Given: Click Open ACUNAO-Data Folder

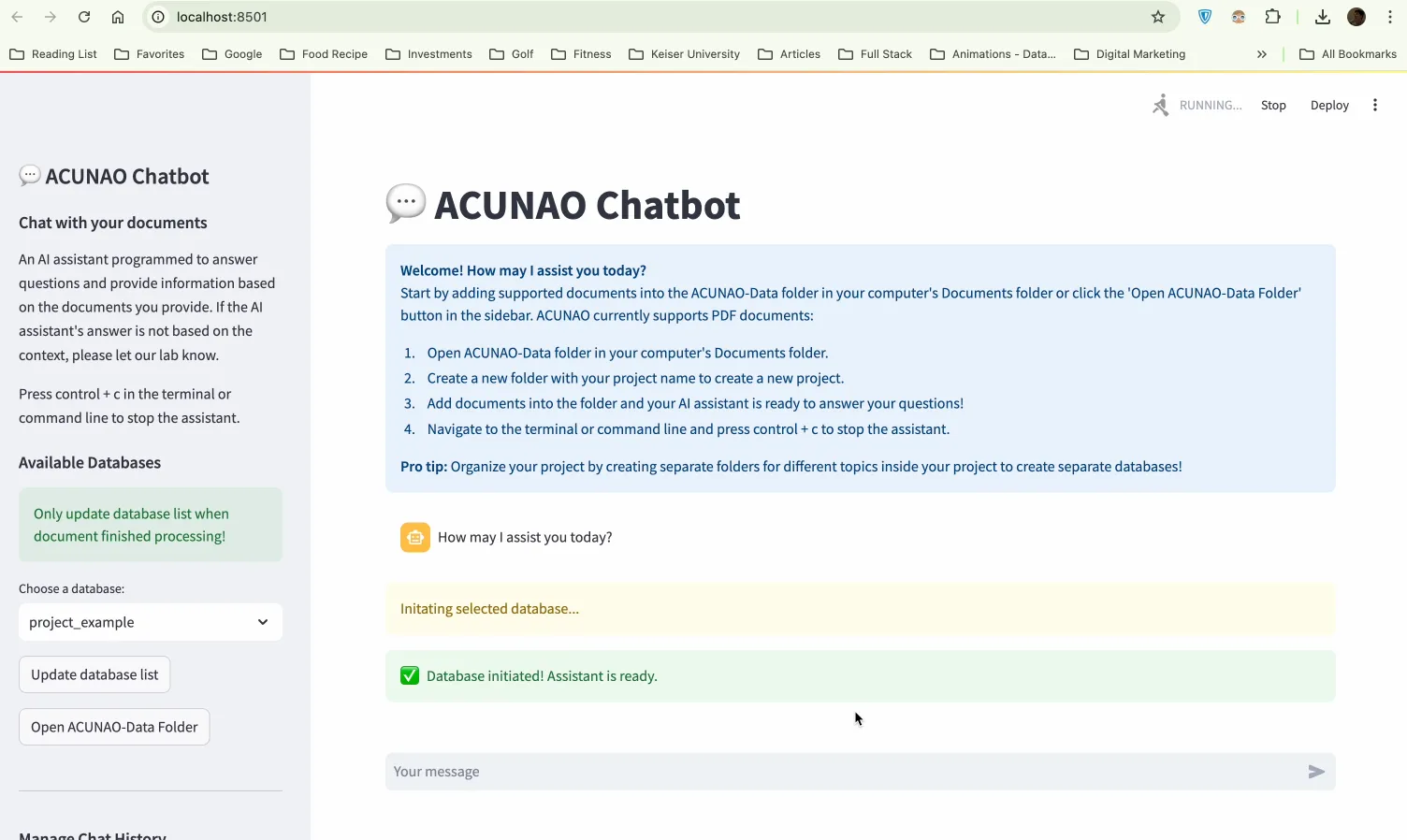Looking at the screenshot, I should click(113, 727).
